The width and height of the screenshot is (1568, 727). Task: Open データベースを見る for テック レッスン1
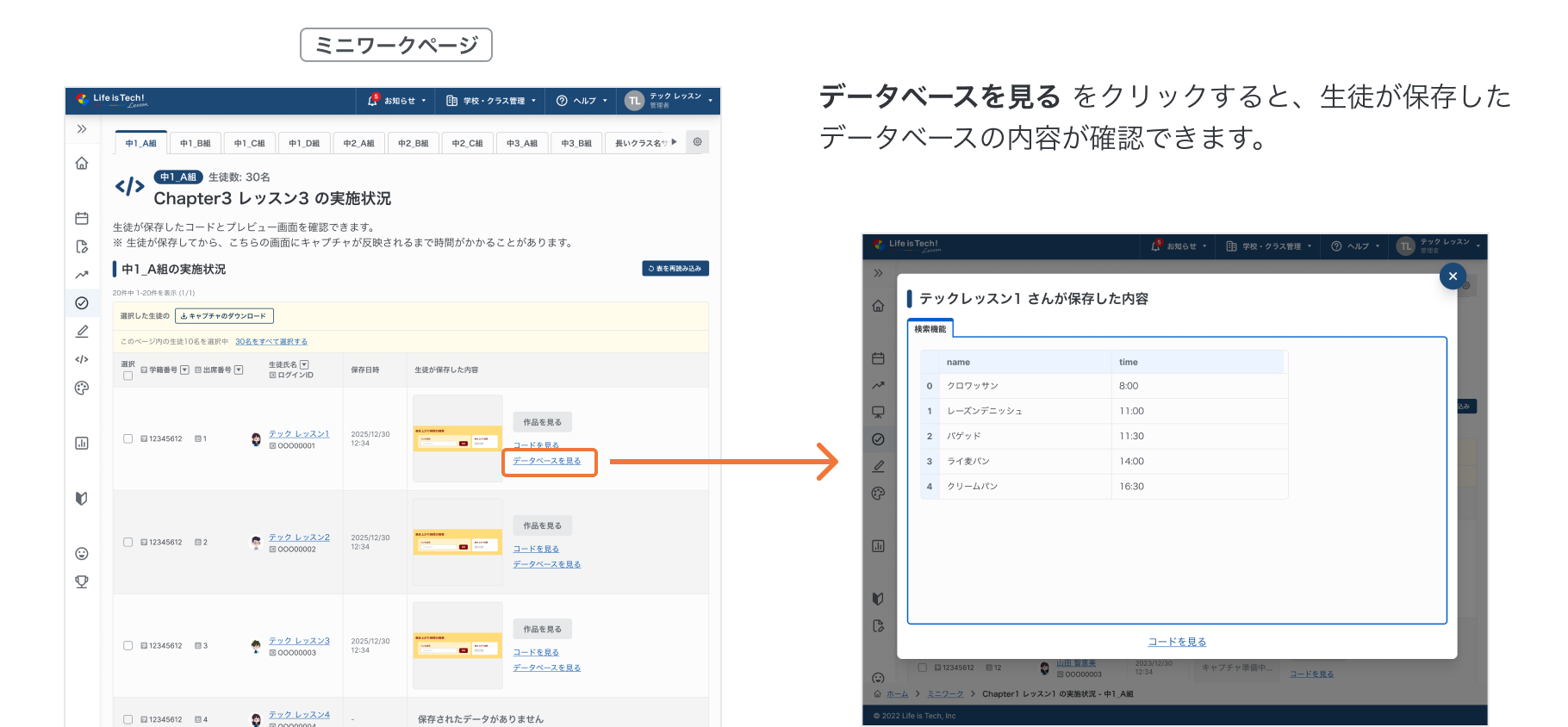point(547,461)
